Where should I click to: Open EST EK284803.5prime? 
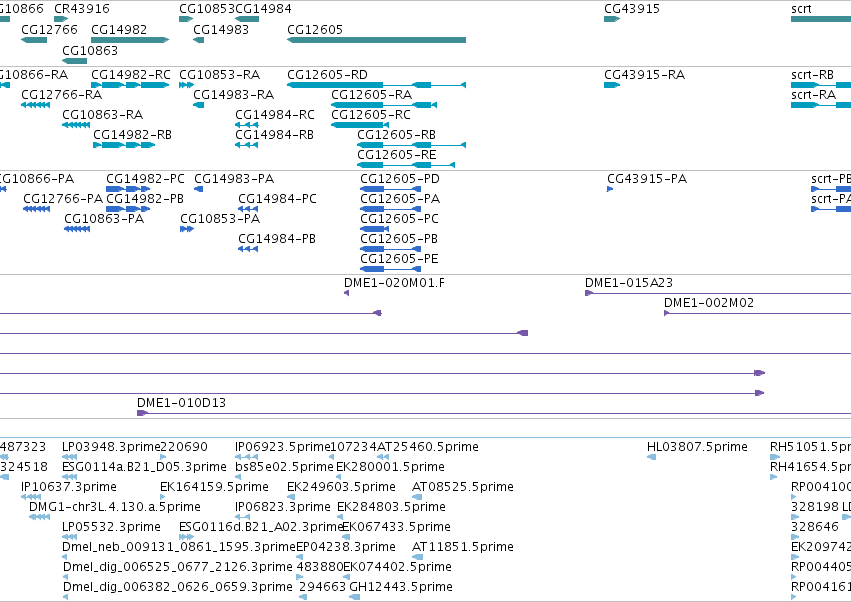click(x=391, y=507)
